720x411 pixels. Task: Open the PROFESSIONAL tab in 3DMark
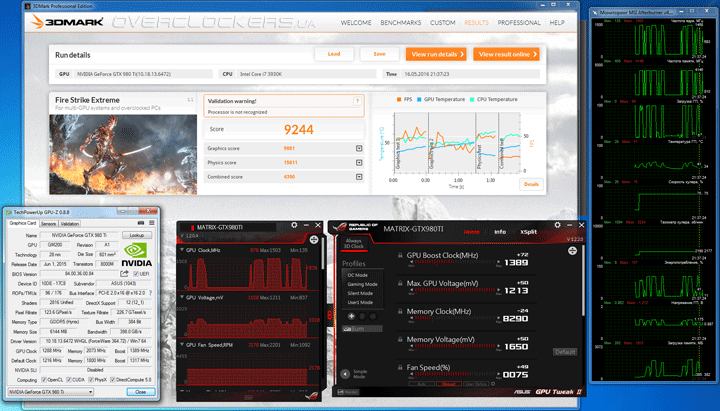519,23
